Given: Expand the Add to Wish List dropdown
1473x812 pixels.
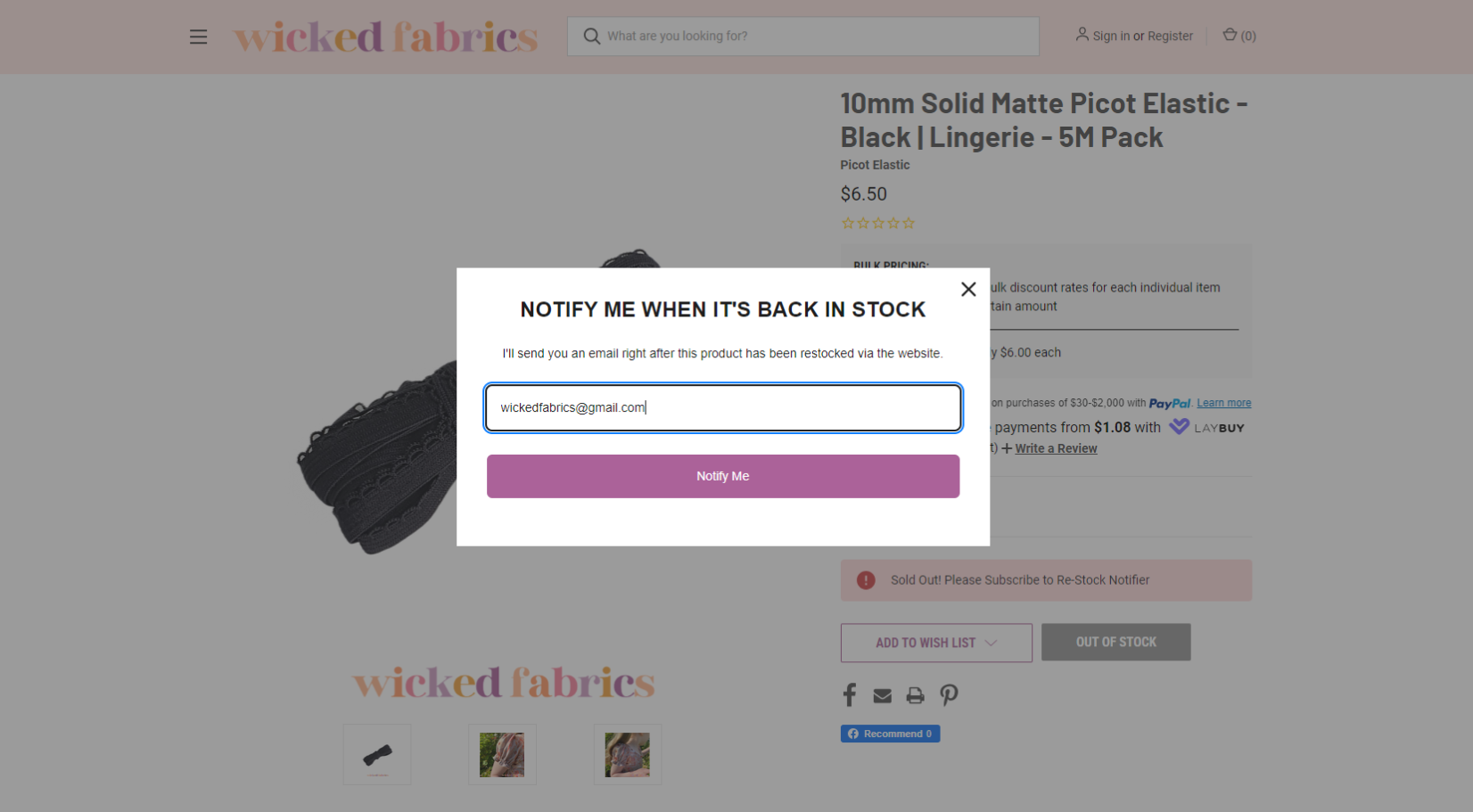Looking at the screenshot, I should point(936,643).
